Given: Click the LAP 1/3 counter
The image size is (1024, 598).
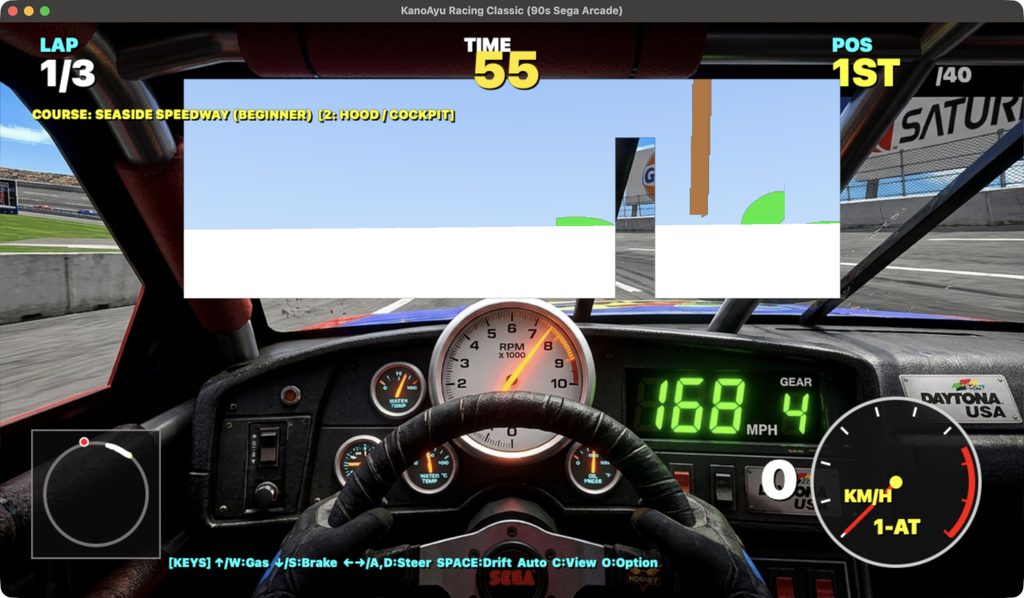Looking at the screenshot, I should (67, 63).
